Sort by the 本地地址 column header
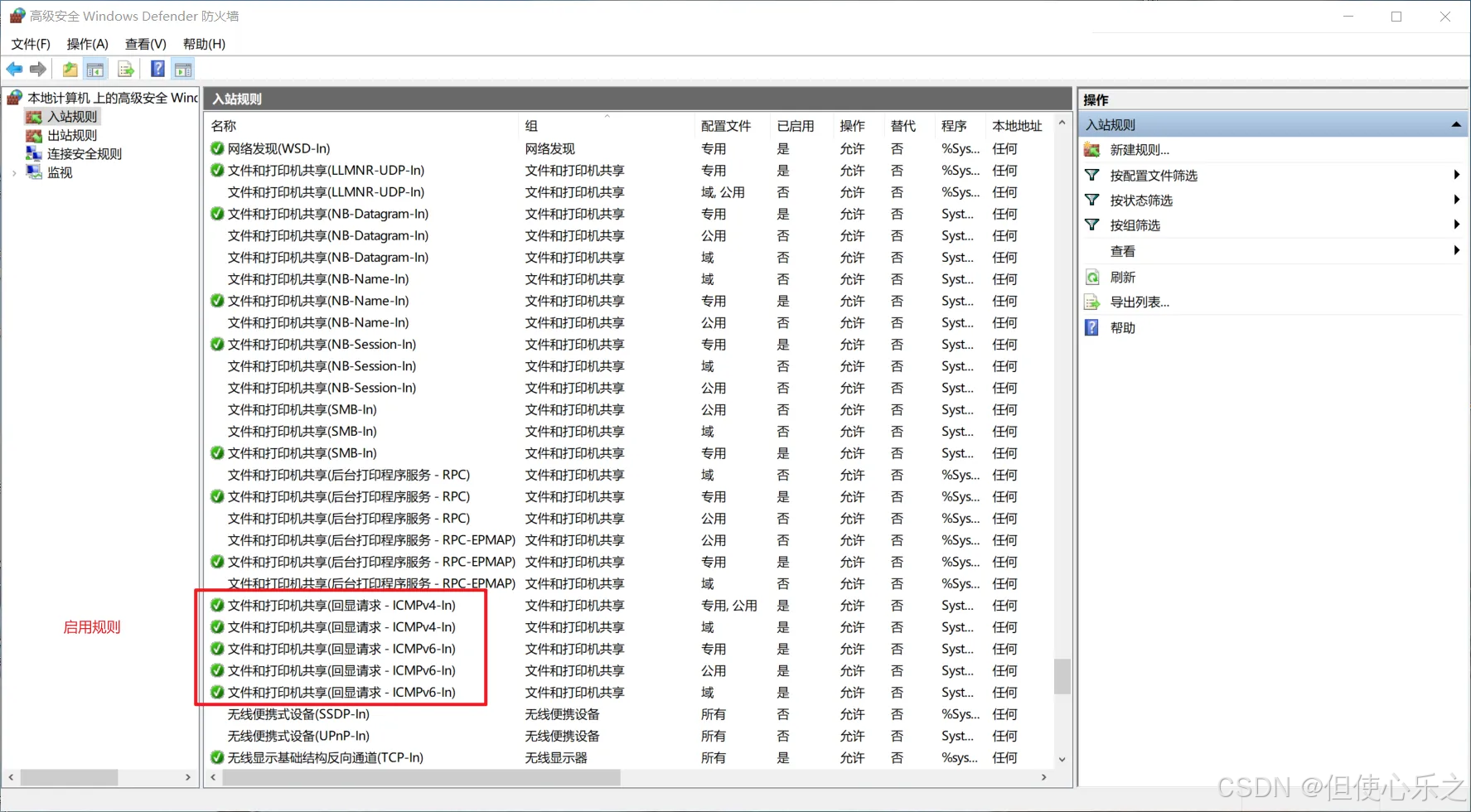 (1019, 126)
